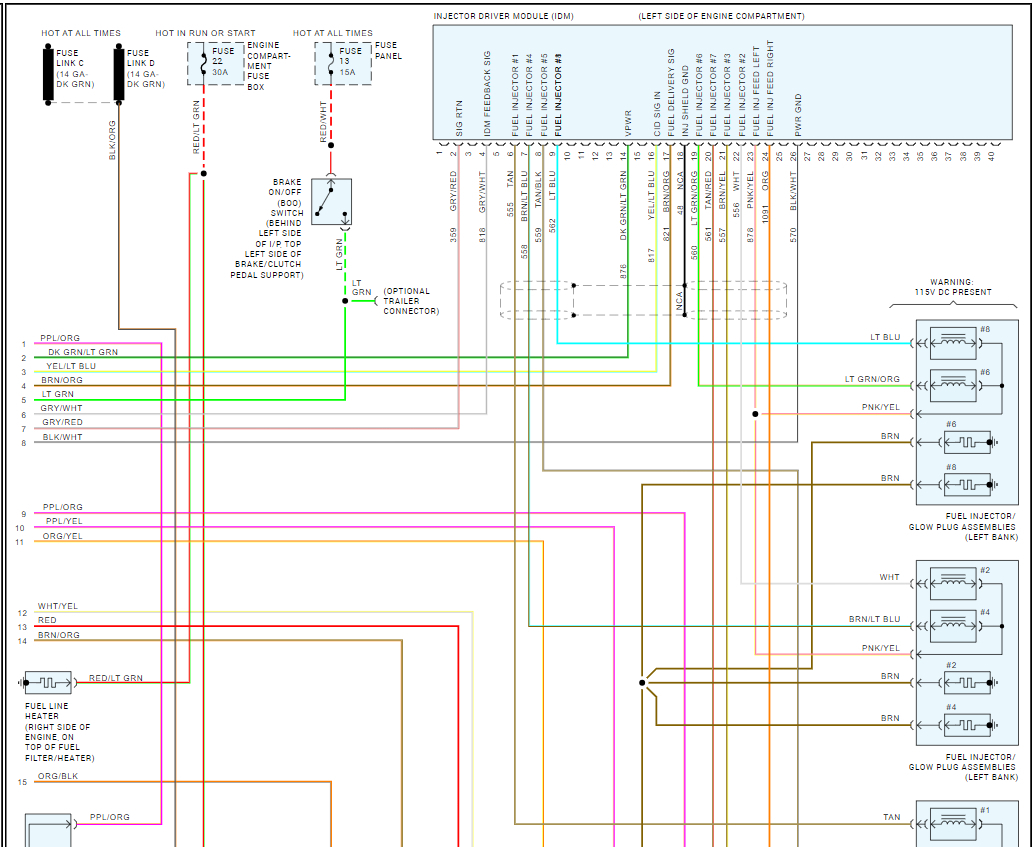1036x847 pixels.
Task: Click "(LEFT SIDE OF ENGINE COMPARTMENT)" label
Action: click(722, 16)
